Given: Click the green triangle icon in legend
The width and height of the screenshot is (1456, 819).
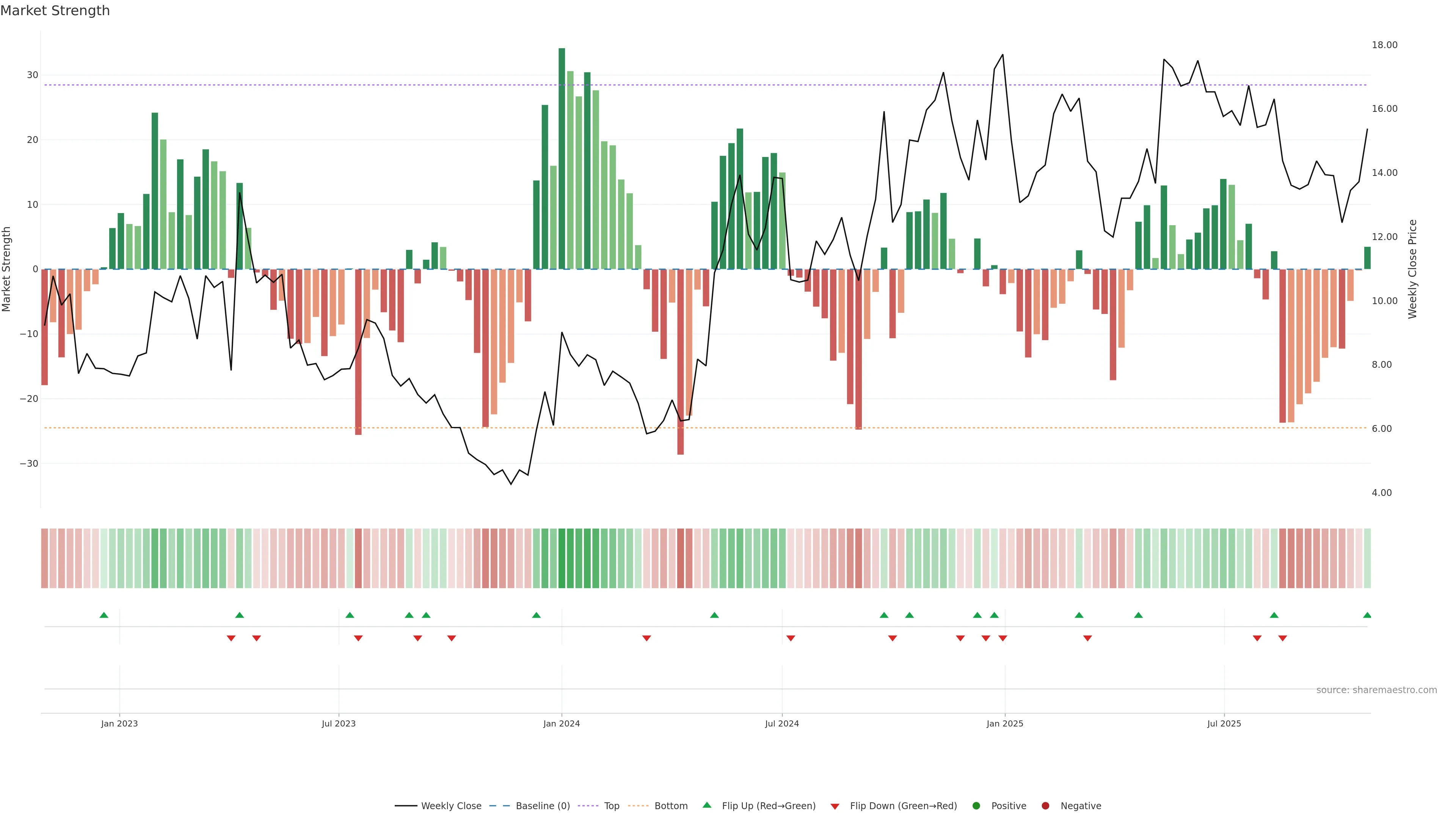Looking at the screenshot, I should (706, 805).
